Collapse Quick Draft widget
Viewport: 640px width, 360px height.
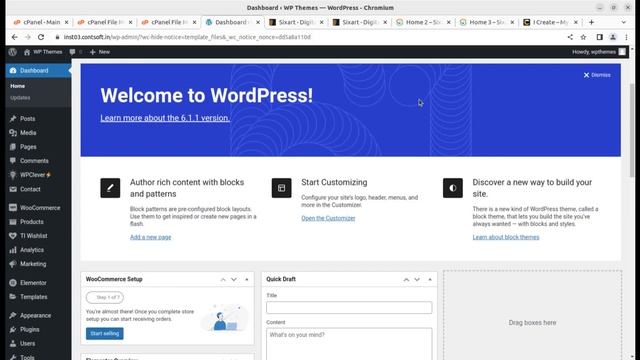430,280
